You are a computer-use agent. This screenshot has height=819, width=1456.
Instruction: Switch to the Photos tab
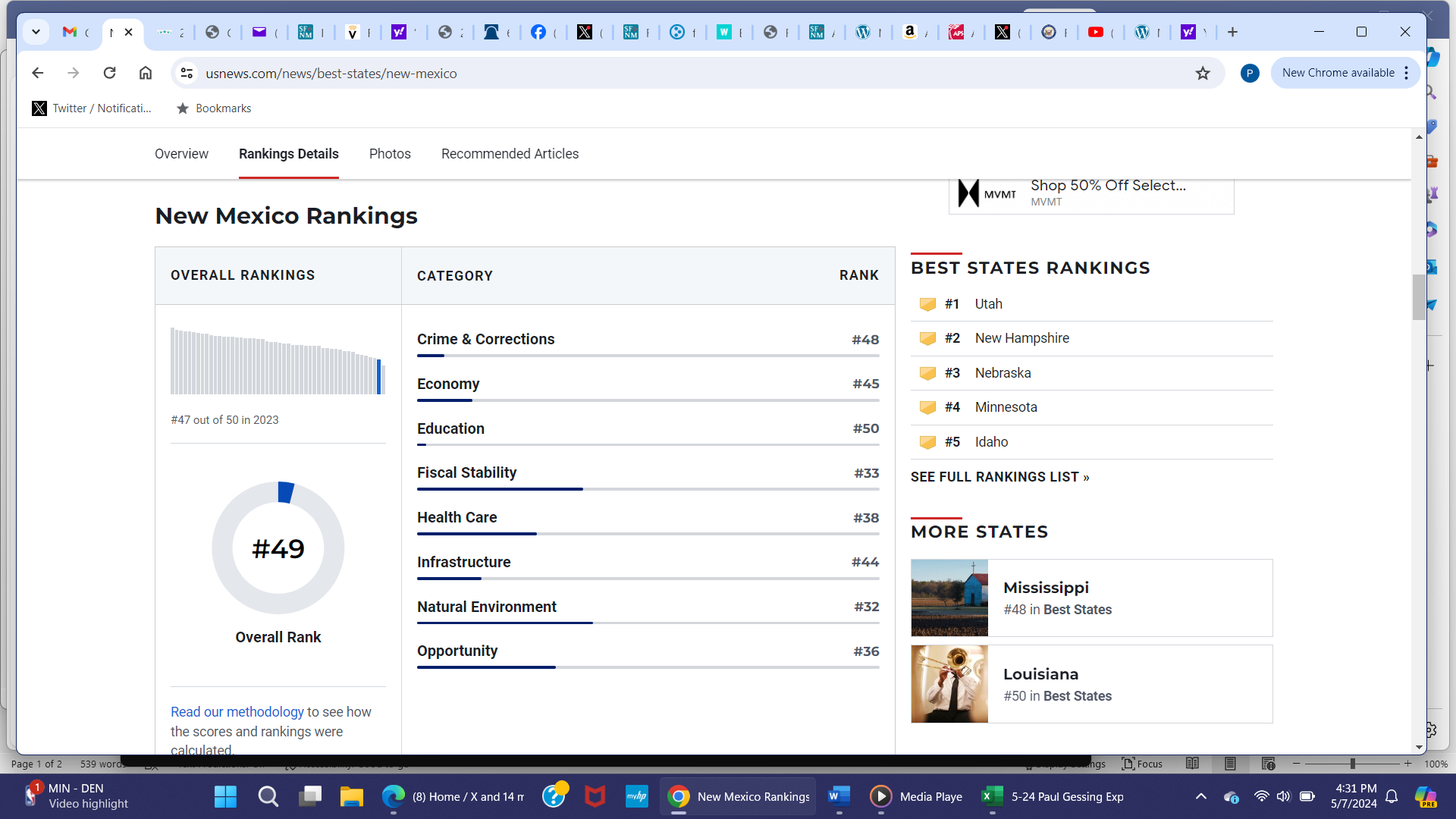tap(390, 154)
